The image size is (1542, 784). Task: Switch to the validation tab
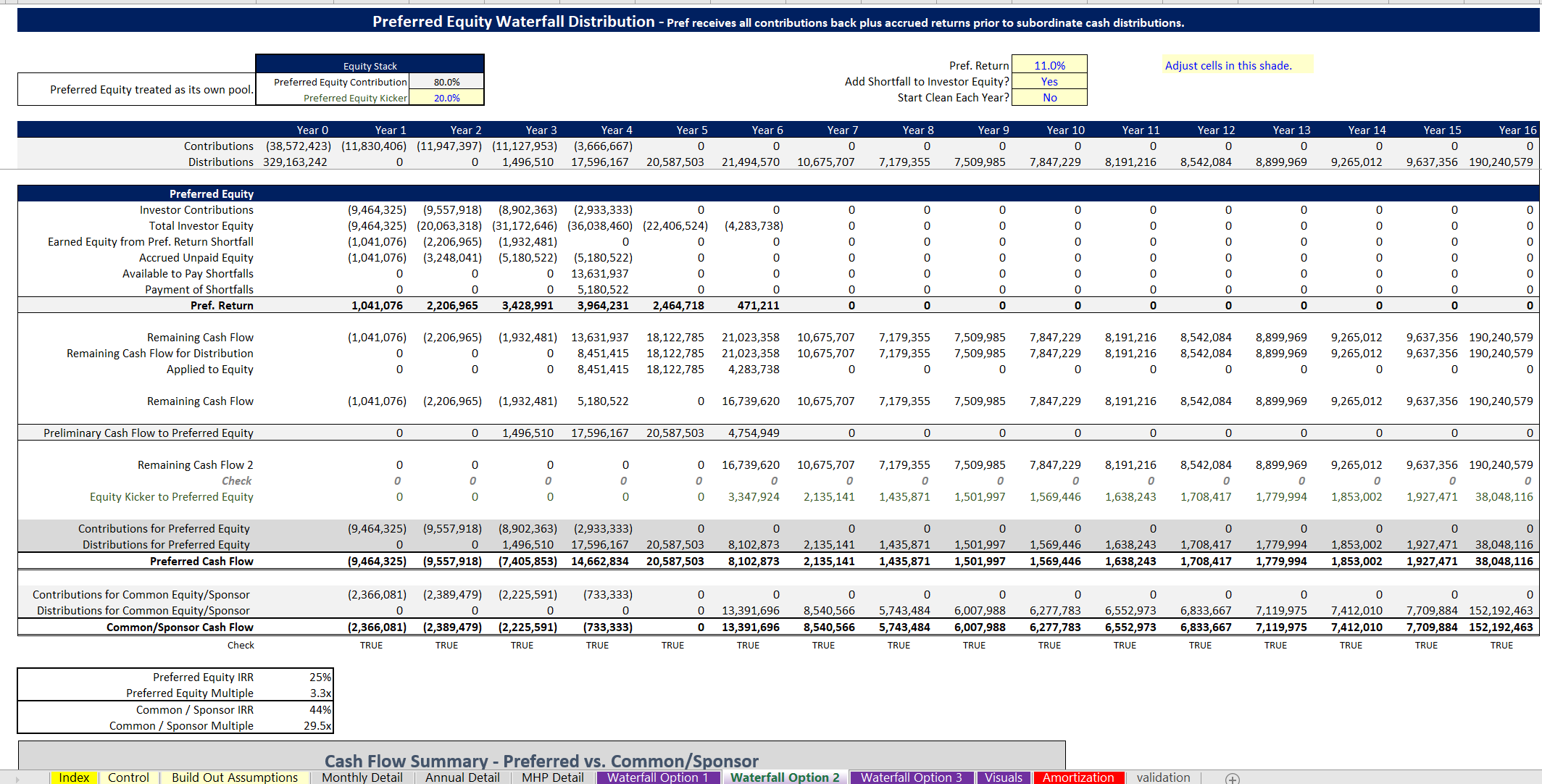click(x=1163, y=777)
